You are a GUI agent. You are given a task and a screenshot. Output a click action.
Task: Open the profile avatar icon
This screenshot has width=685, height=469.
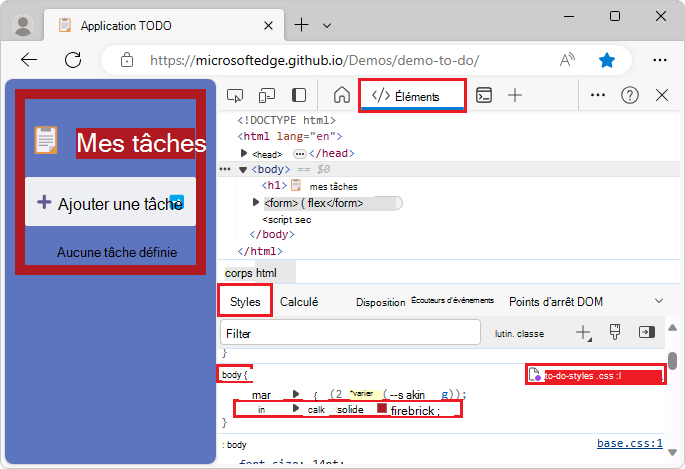pos(23,25)
